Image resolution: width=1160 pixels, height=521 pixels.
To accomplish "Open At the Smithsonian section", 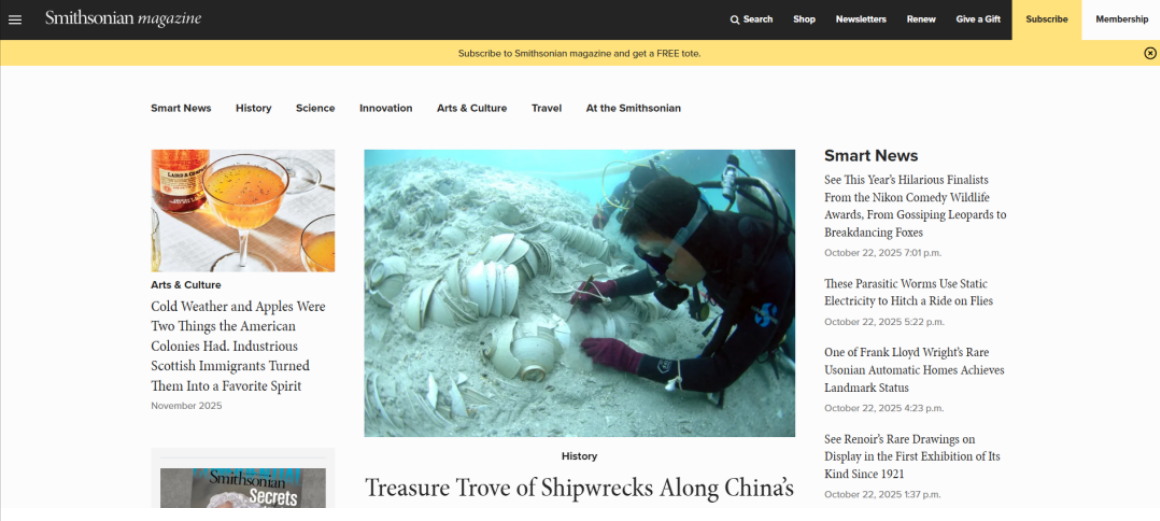I will [x=633, y=108].
